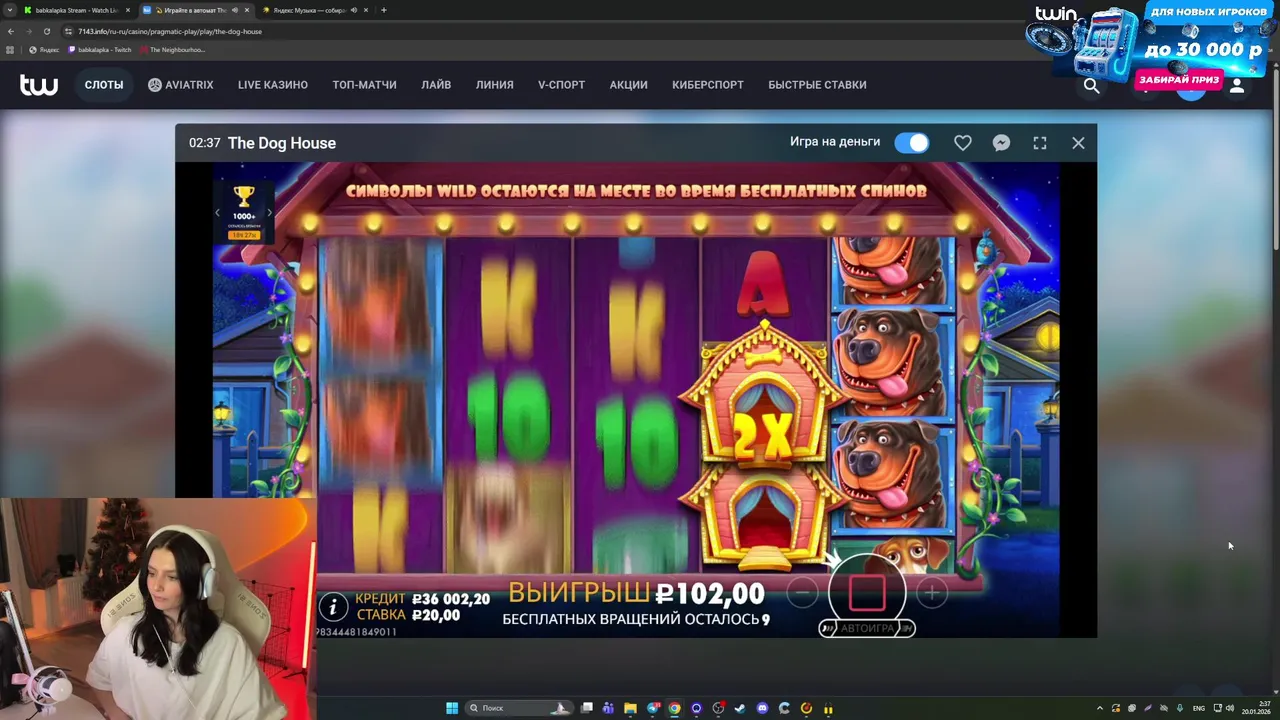Switch the game to fullscreen
The image size is (1280, 720).
click(1040, 143)
